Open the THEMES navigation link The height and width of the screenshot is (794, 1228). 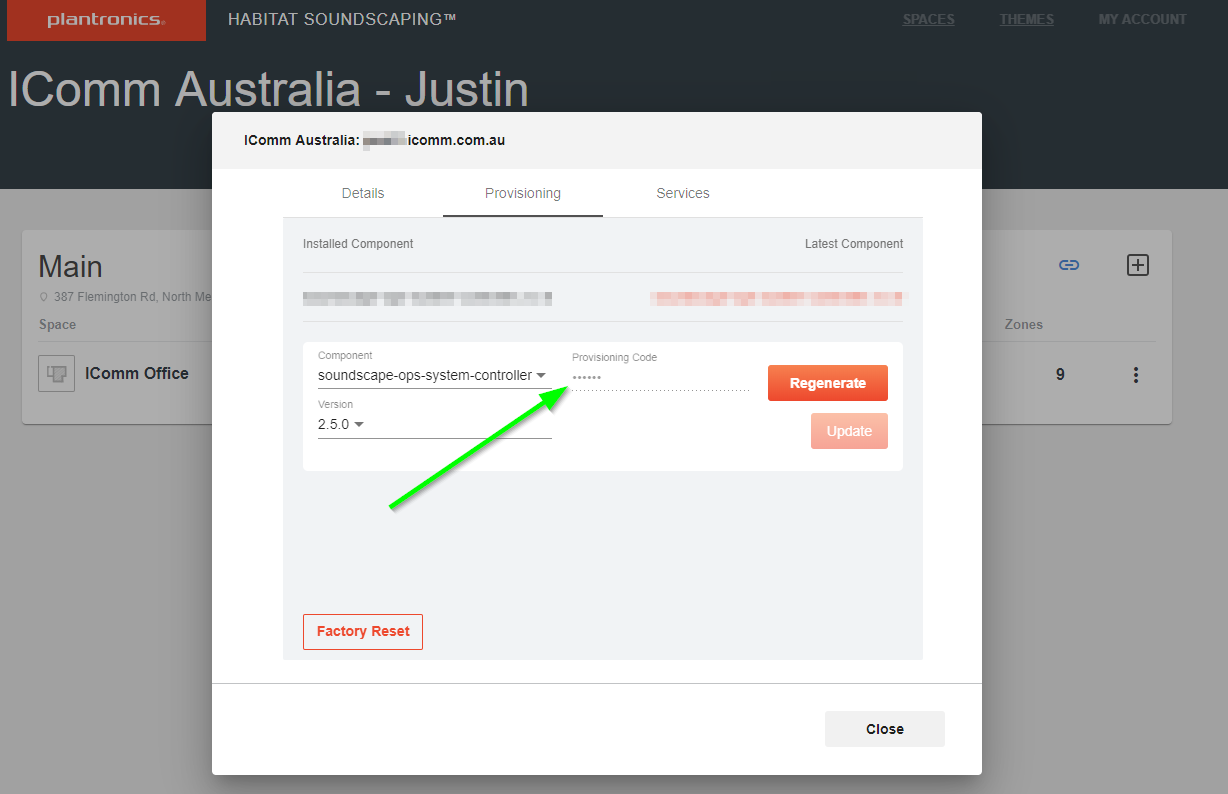point(1026,19)
